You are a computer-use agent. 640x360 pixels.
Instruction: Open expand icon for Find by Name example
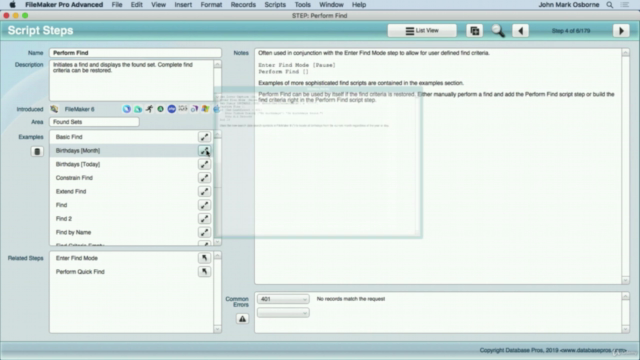click(x=204, y=232)
